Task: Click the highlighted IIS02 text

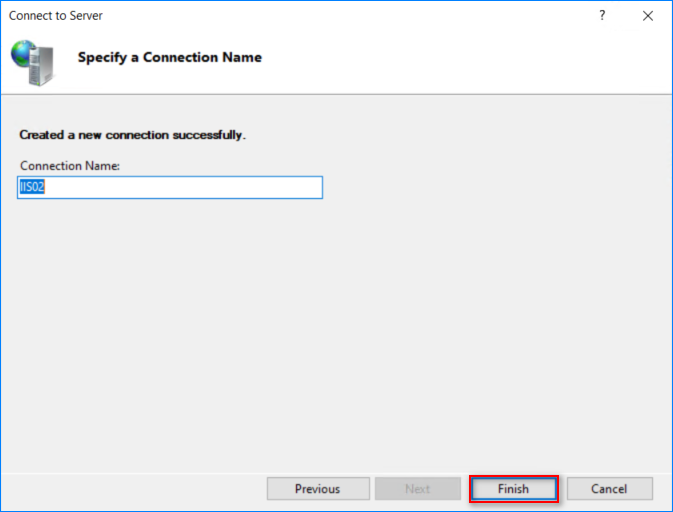Action: click(32, 187)
